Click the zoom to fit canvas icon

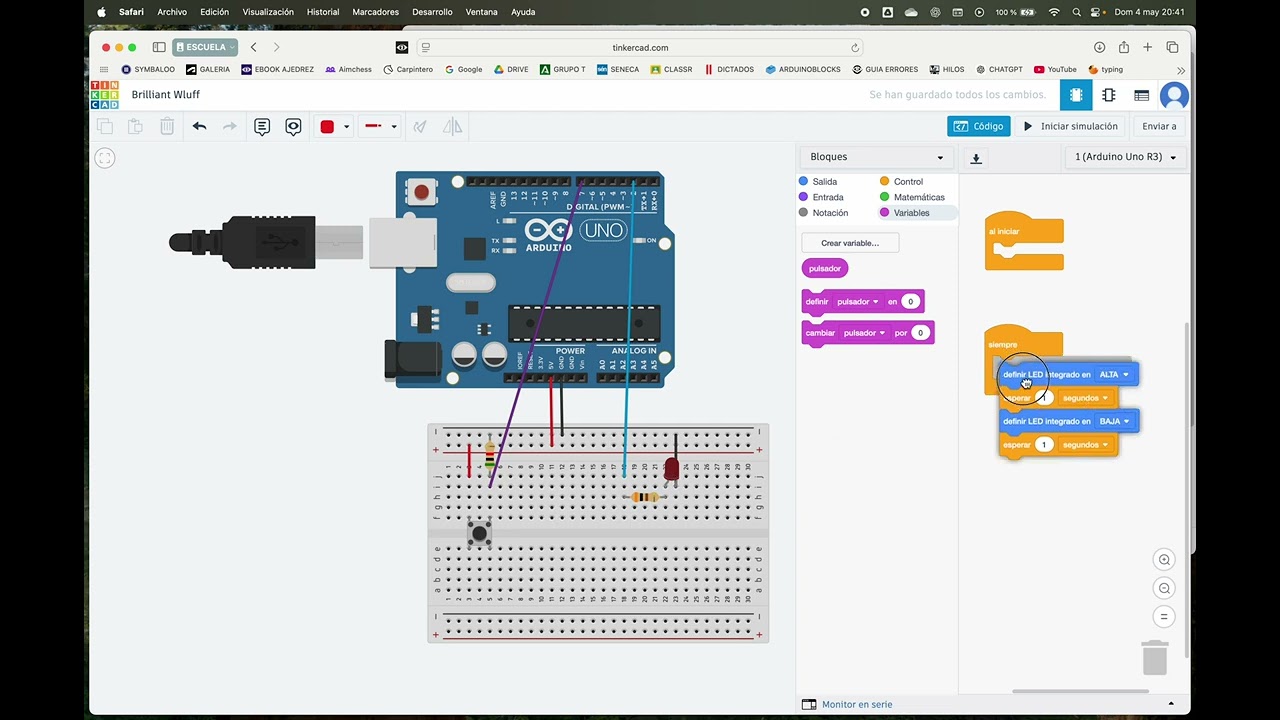(105, 158)
